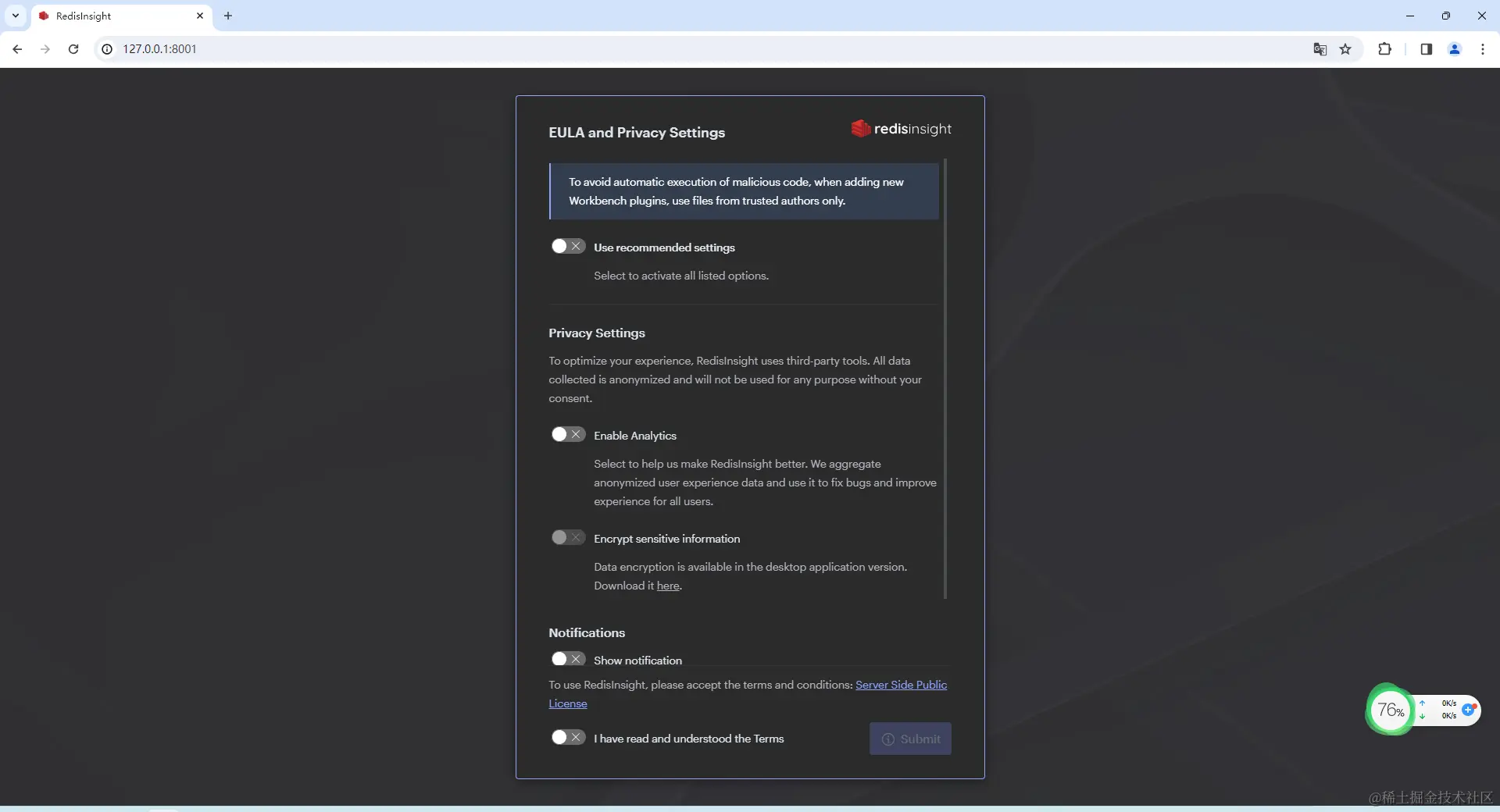Image resolution: width=1500 pixels, height=812 pixels.
Task: Select the RedisInsight browser tab
Action: 109,16
